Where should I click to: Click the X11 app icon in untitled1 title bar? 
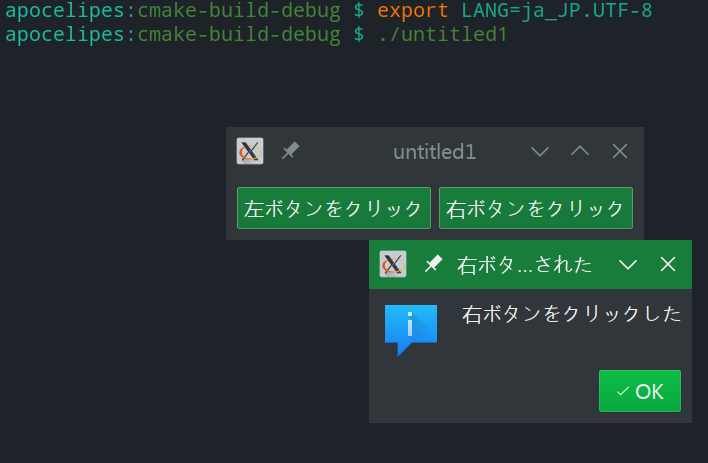(x=249, y=151)
